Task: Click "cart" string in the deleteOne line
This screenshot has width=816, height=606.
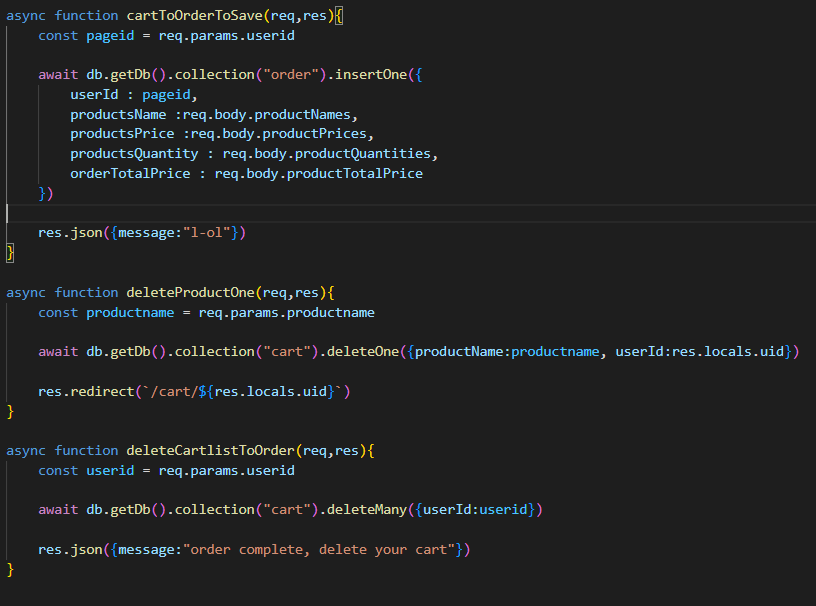Action: (287, 352)
